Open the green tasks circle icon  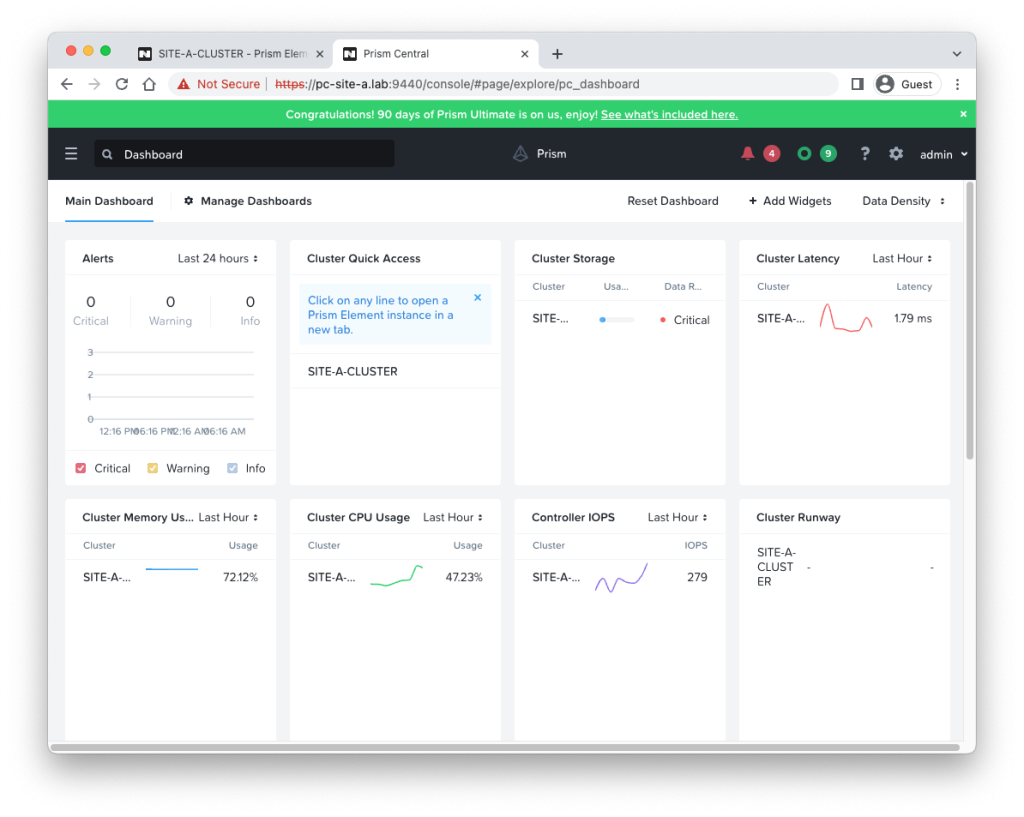(x=804, y=154)
